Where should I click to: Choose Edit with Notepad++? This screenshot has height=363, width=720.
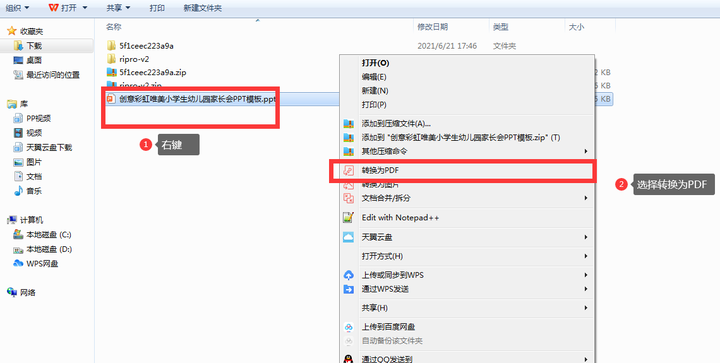(x=400, y=218)
